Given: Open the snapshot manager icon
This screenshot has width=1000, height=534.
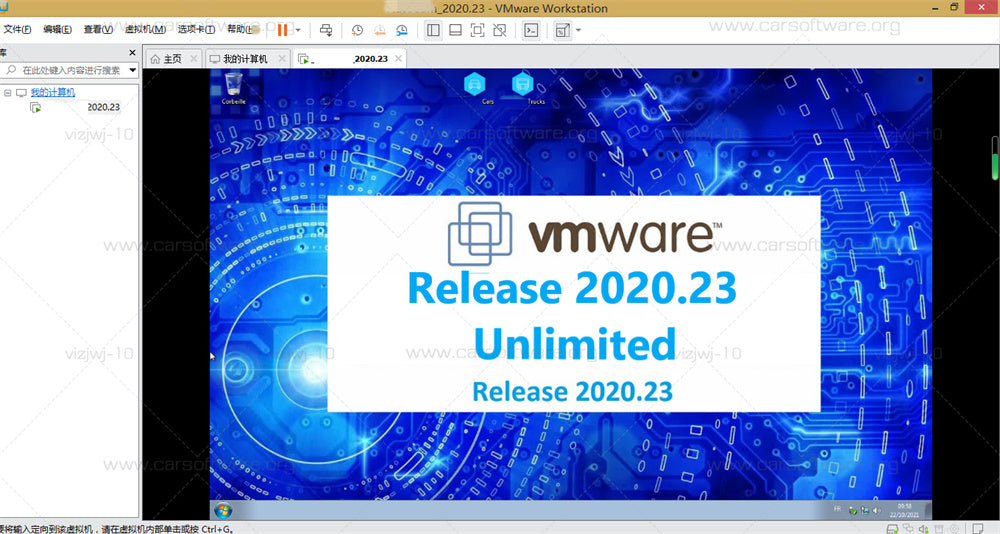Looking at the screenshot, I should click(402, 30).
